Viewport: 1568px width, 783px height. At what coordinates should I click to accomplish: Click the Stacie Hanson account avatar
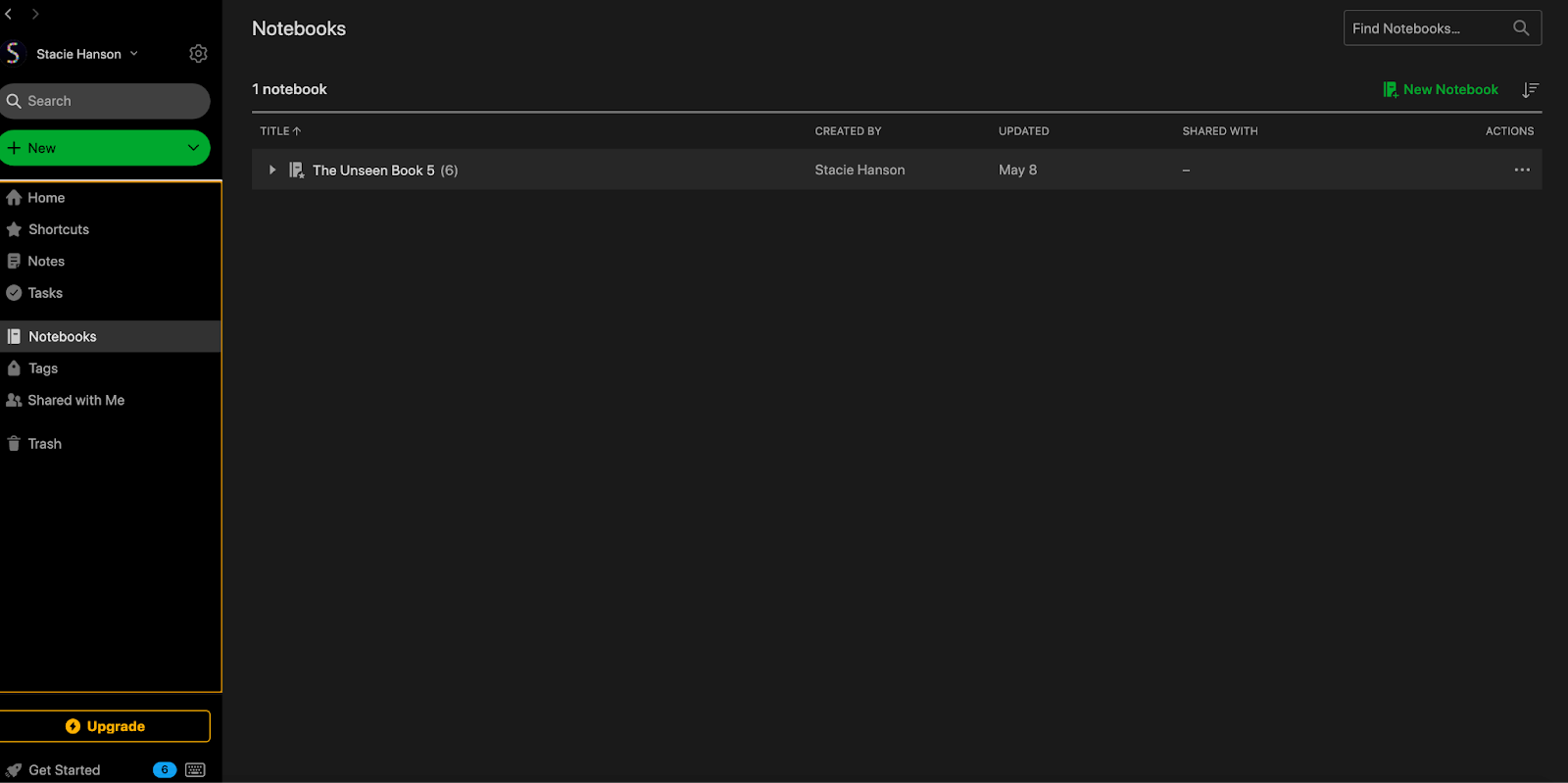(x=13, y=53)
